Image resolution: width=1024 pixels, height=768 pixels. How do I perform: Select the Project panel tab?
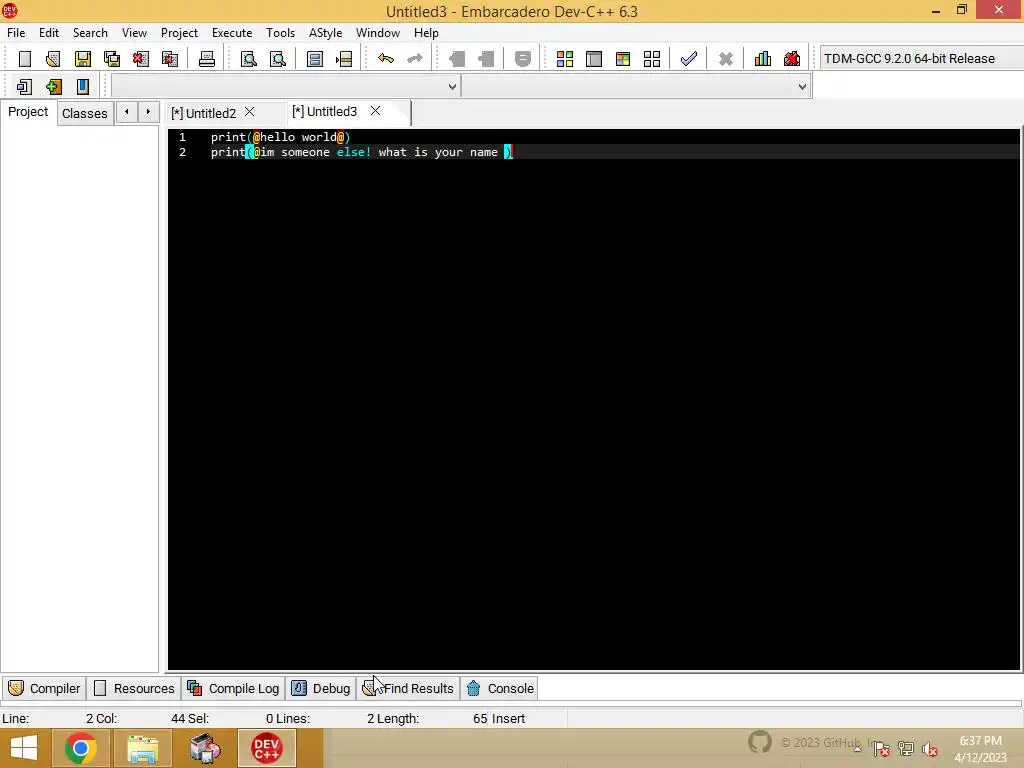28,112
